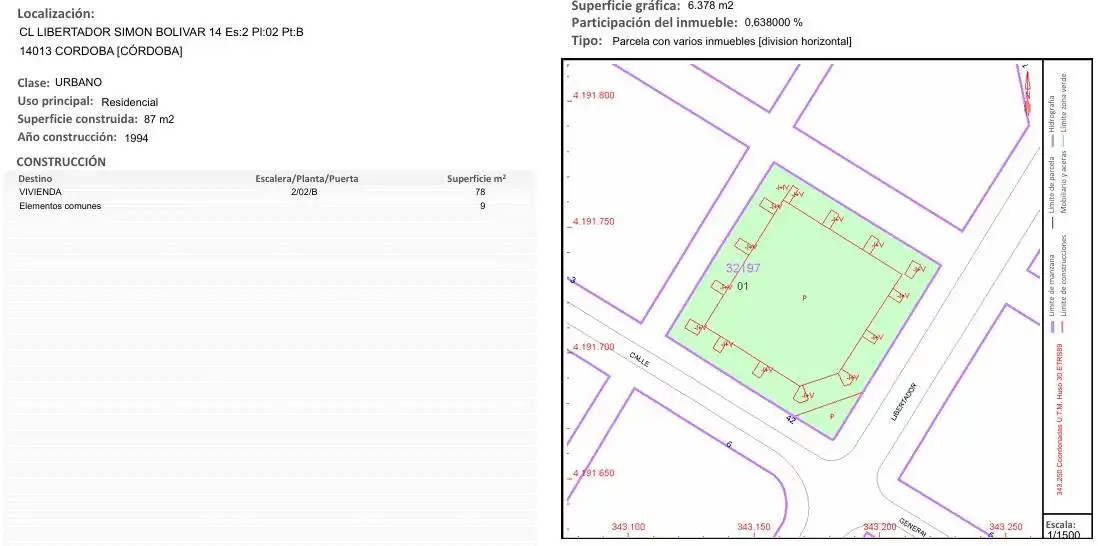Click the 'CONSTRUCCIÓN' section heading
1098x546 pixels.
(x=61, y=162)
